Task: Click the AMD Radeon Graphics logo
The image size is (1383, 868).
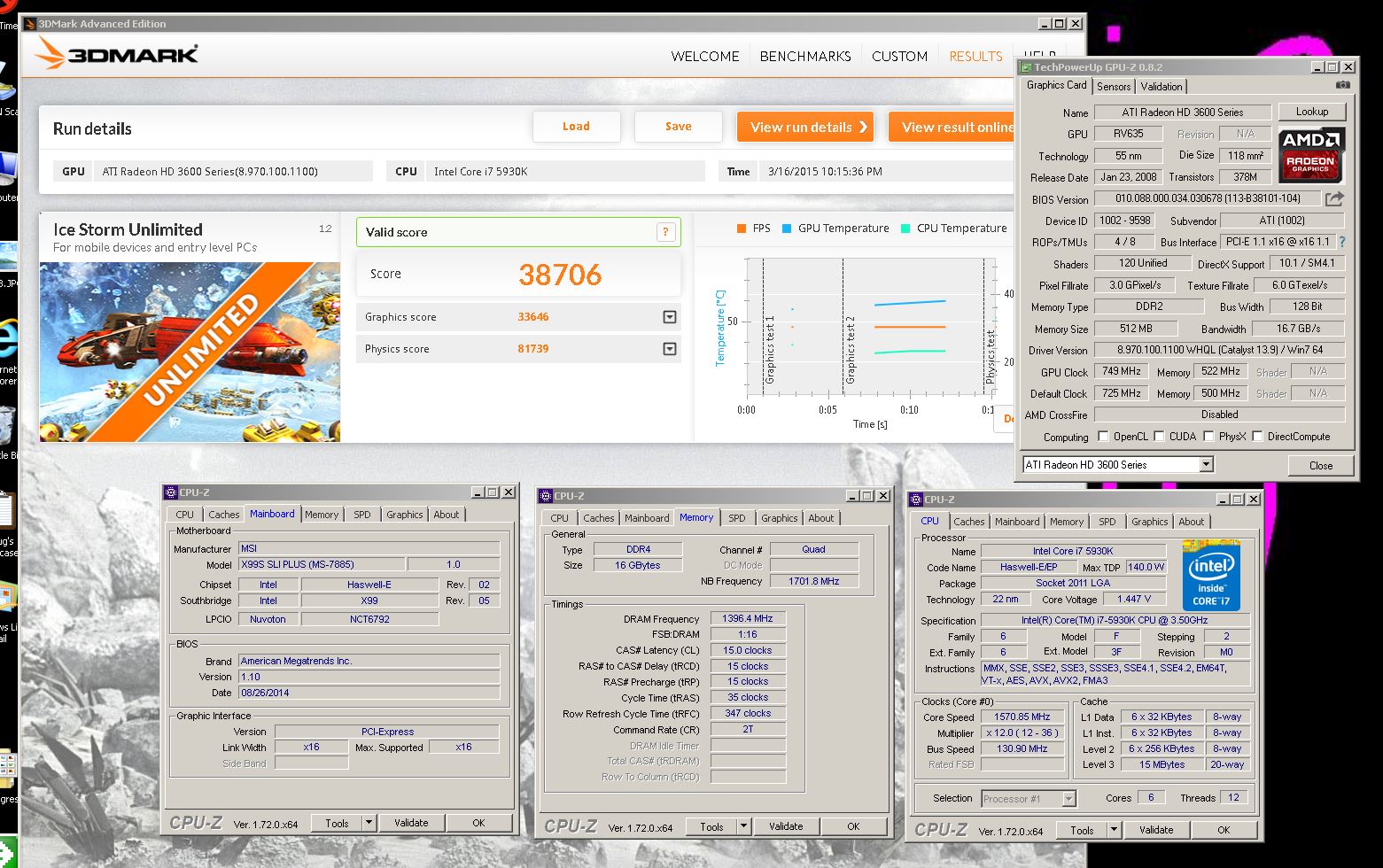Action: pos(1311,154)
